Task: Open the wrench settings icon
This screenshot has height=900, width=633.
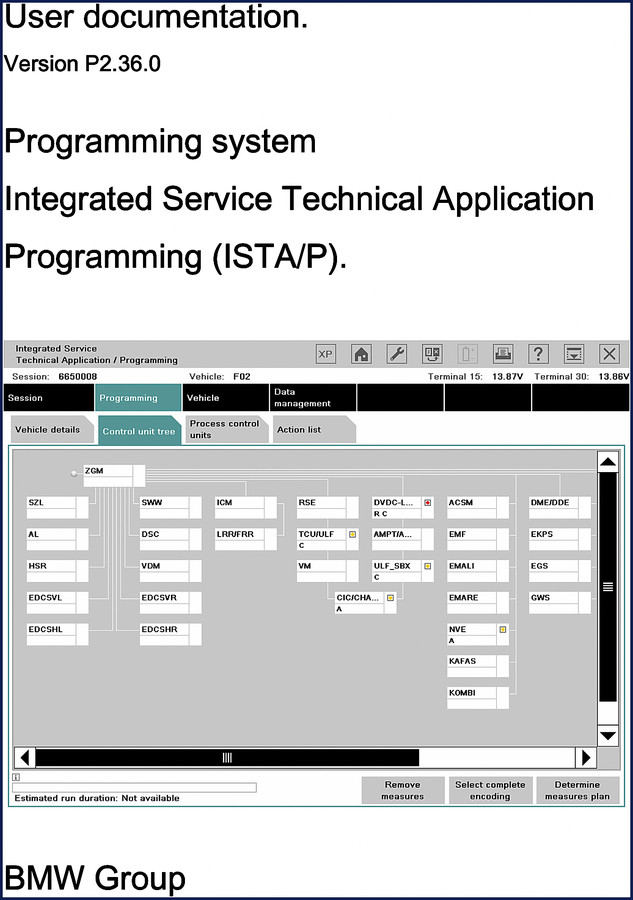Action: [x=397, y=354]
